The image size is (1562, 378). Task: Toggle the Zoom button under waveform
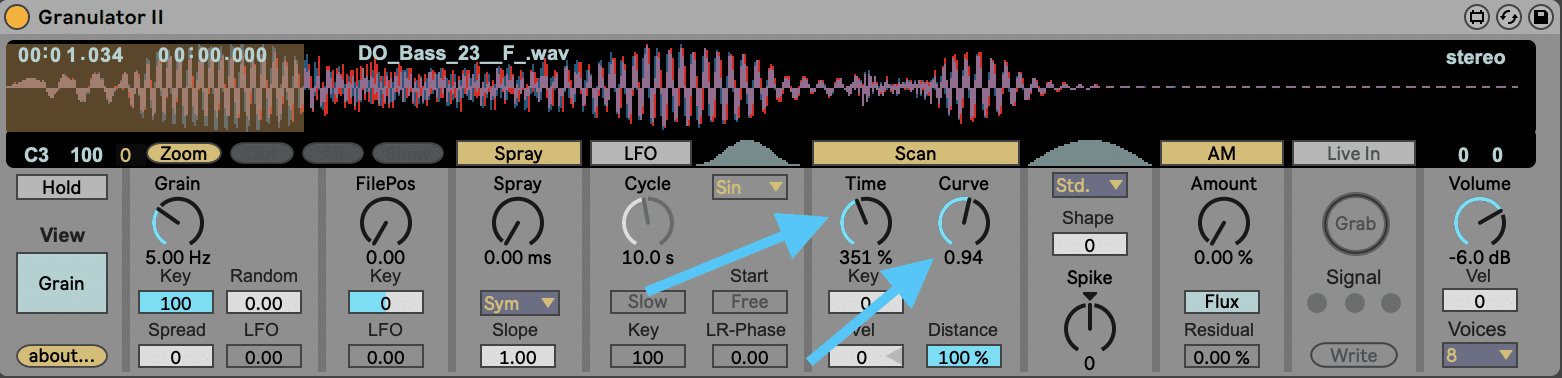[184, 154]
